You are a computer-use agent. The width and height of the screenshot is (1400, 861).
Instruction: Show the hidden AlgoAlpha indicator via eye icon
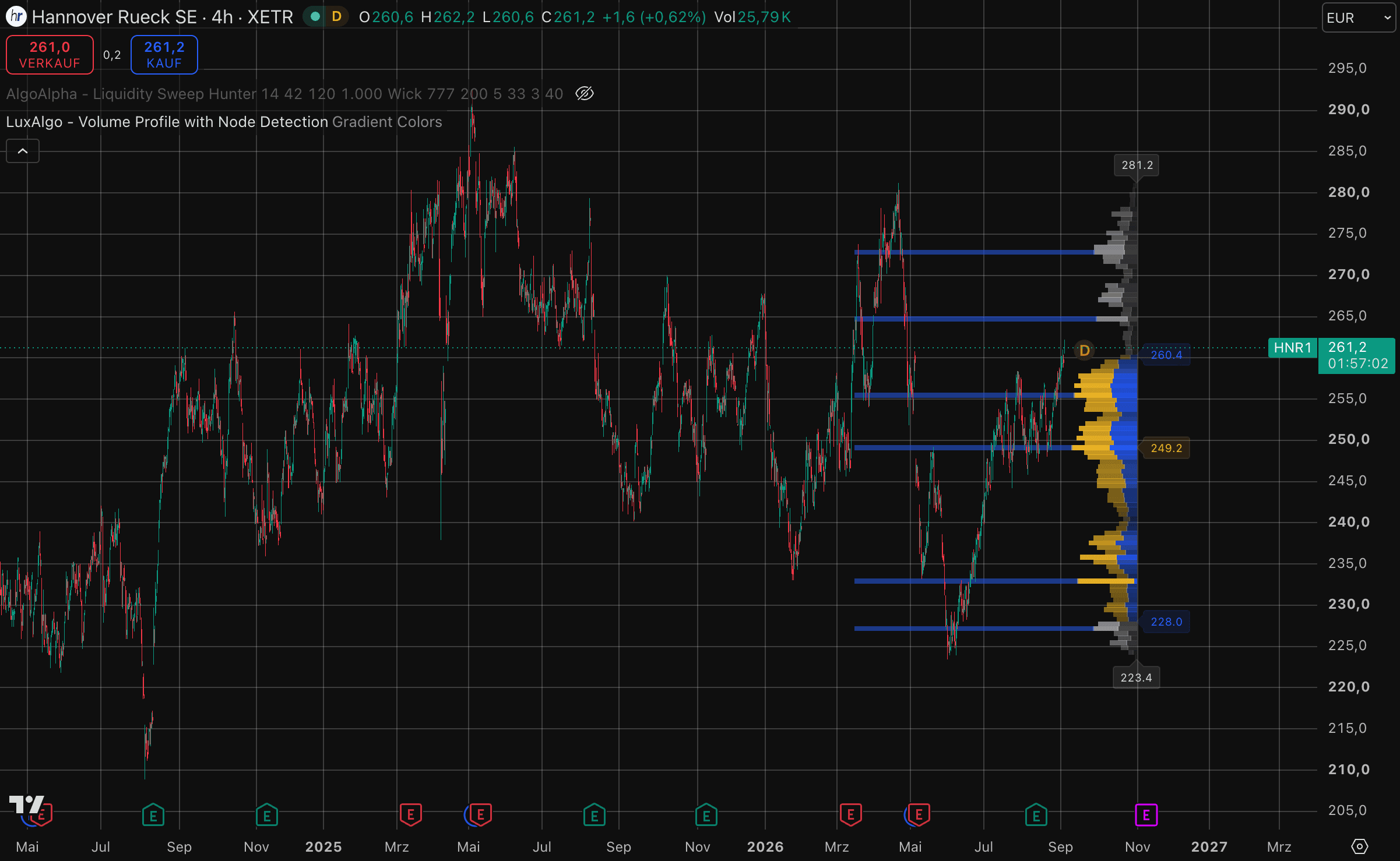[x=585, y=93]
